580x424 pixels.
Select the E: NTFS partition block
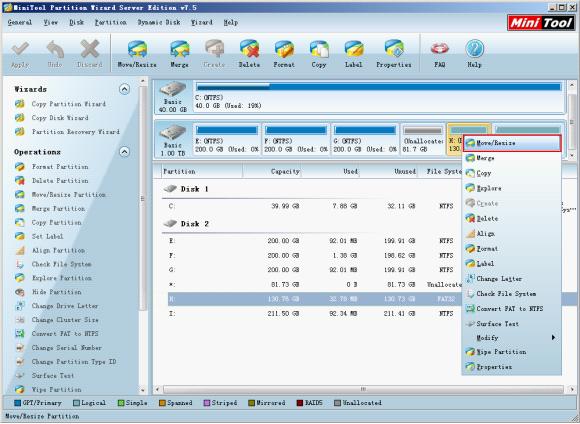click(226, 139)
